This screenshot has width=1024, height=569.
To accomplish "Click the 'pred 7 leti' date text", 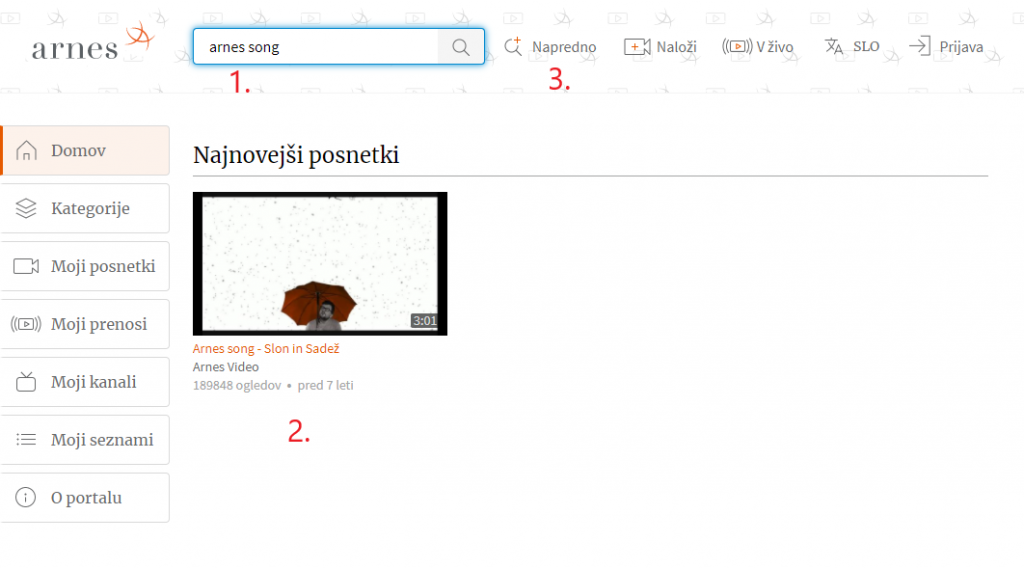I will [325, 385].
